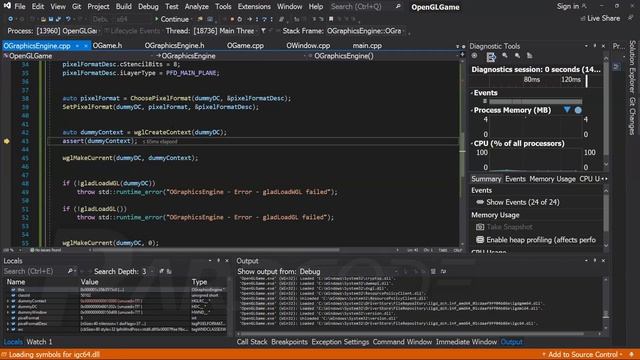640x360 pixels.
Task: Click the Take Snapshot camera icon
Action: tap(480, 227)
